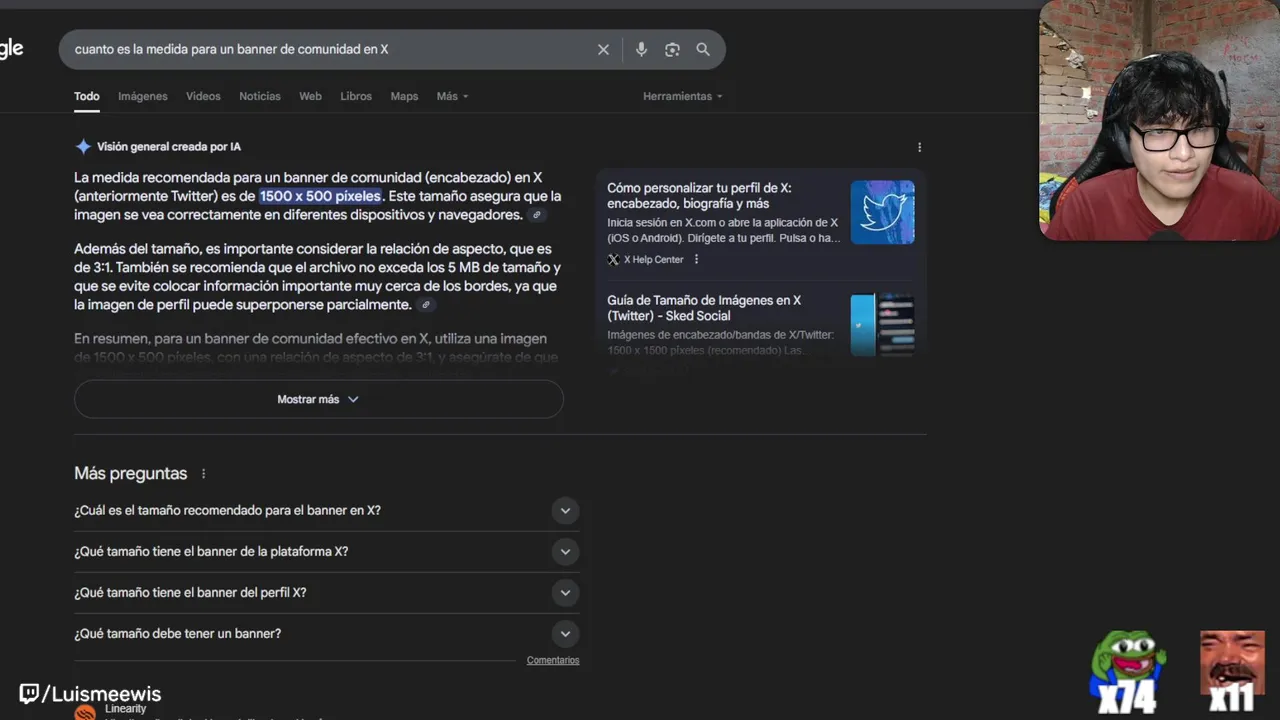Image resolution: width=1280 pixels, height=720 pixels.
Task: Open the Linearity search result
Action: coord(125,709)
